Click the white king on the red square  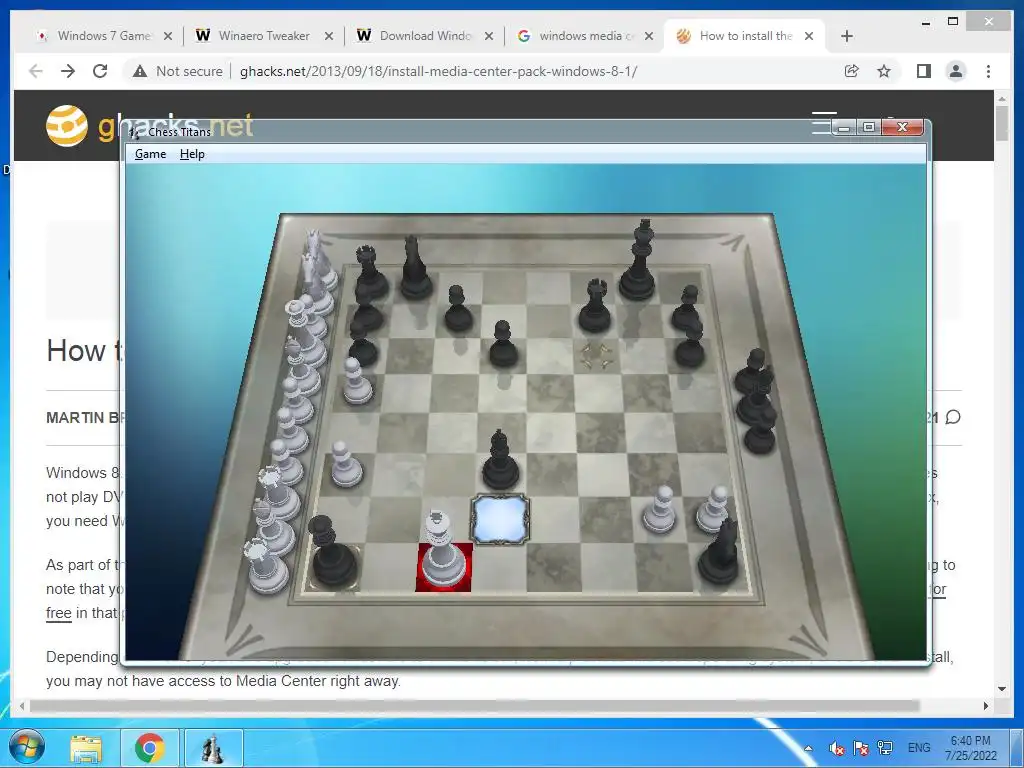pos(443,552)
